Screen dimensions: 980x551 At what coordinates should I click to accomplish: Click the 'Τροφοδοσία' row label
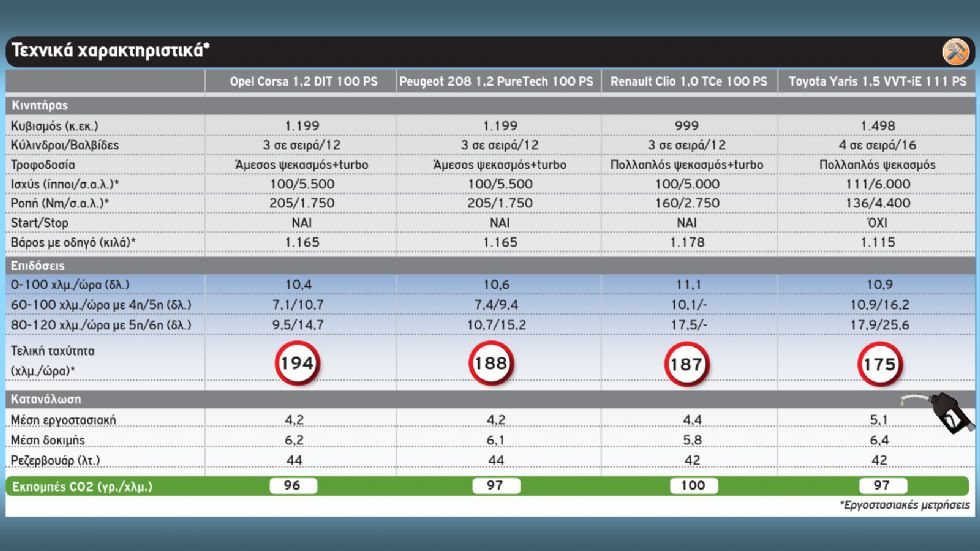tap(43, 165)
